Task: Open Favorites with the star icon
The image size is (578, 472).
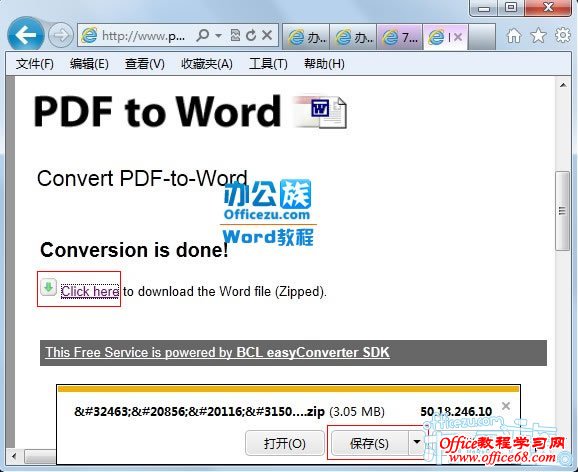Action: click(x=538, y=35)
